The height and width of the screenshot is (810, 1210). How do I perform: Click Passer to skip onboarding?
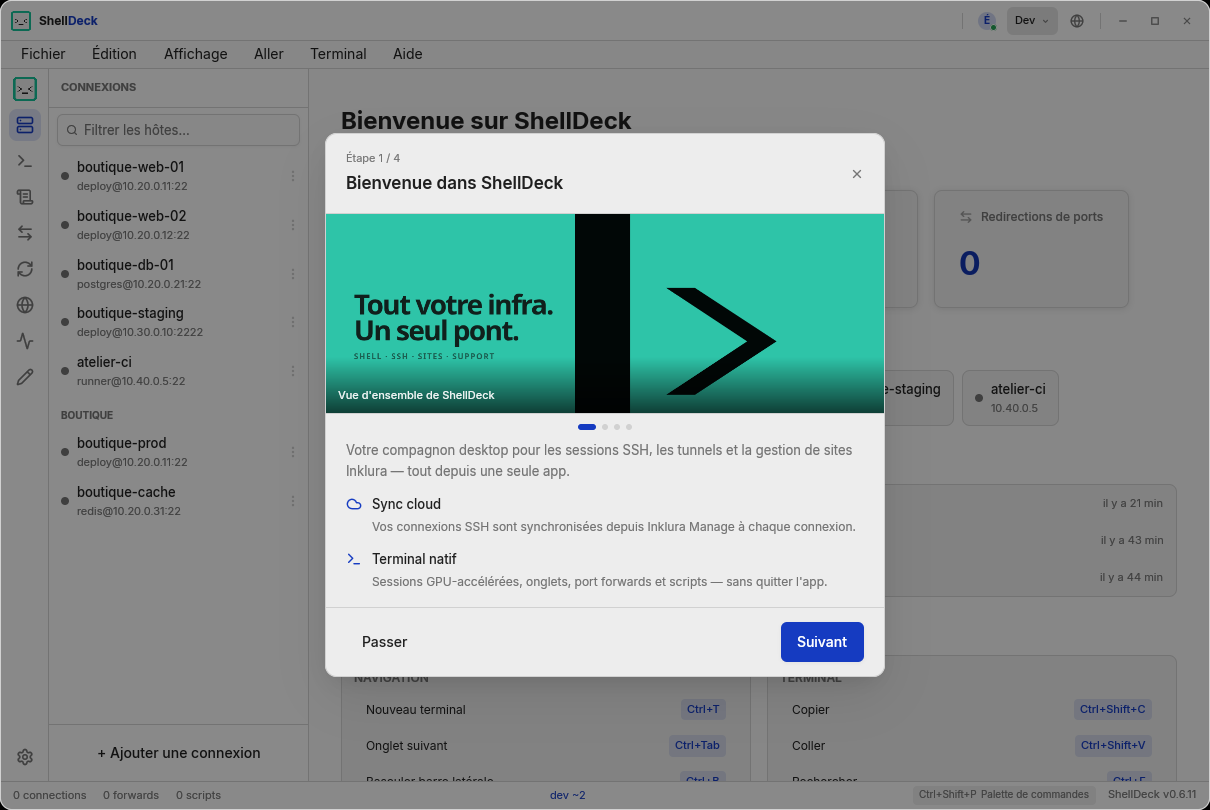(x=385, y=642)
